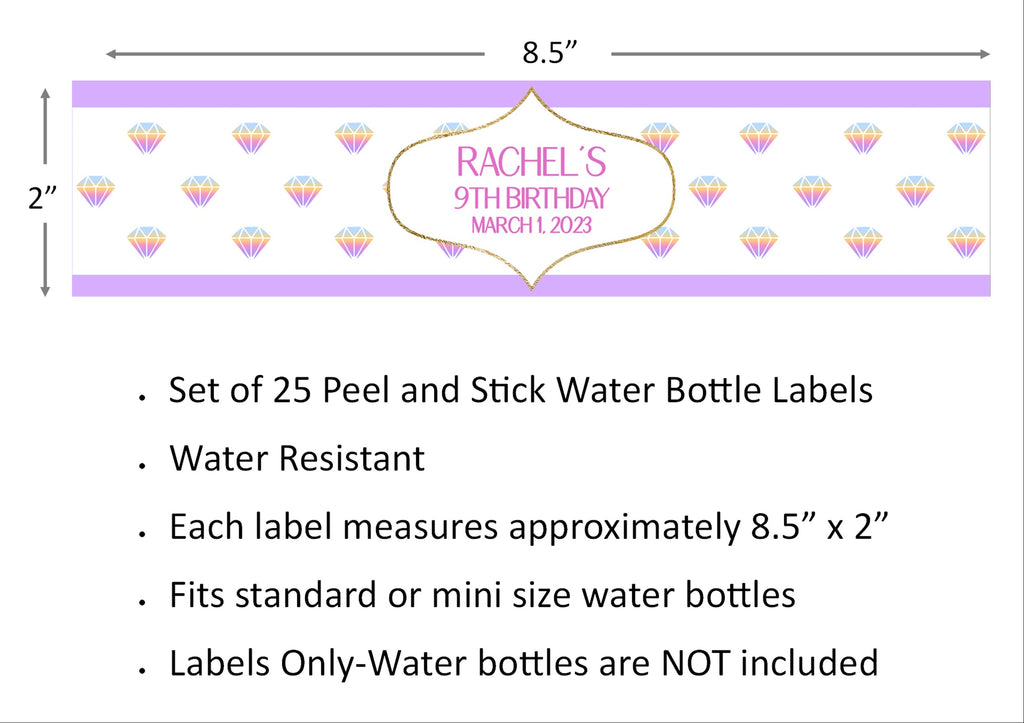Screen dimensions: 1024x723
Task: Click the top purple stripe of the label
Action: point(531,94)
